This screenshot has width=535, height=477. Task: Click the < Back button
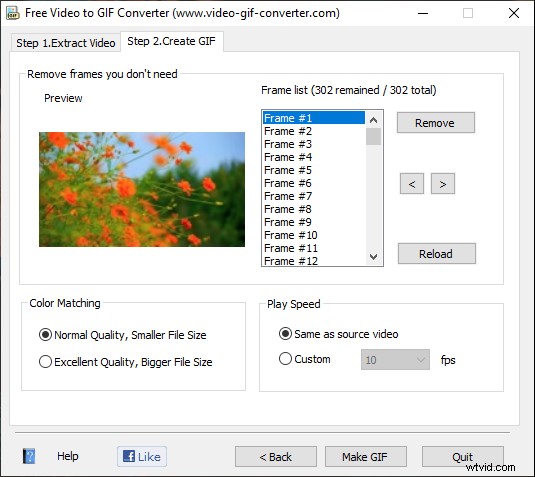276,457
